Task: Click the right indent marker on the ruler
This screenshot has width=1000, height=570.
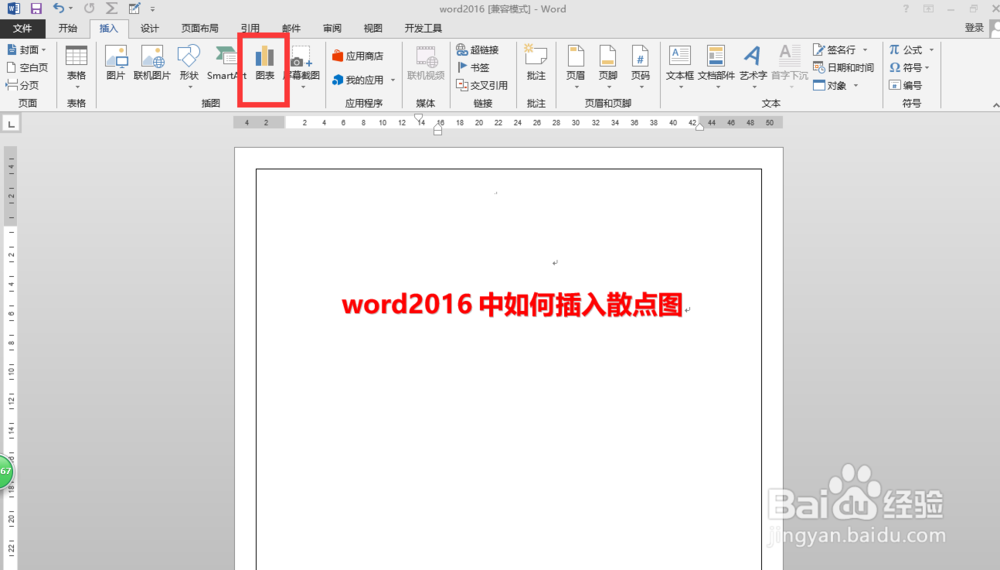Action: [x=699, y=127]
